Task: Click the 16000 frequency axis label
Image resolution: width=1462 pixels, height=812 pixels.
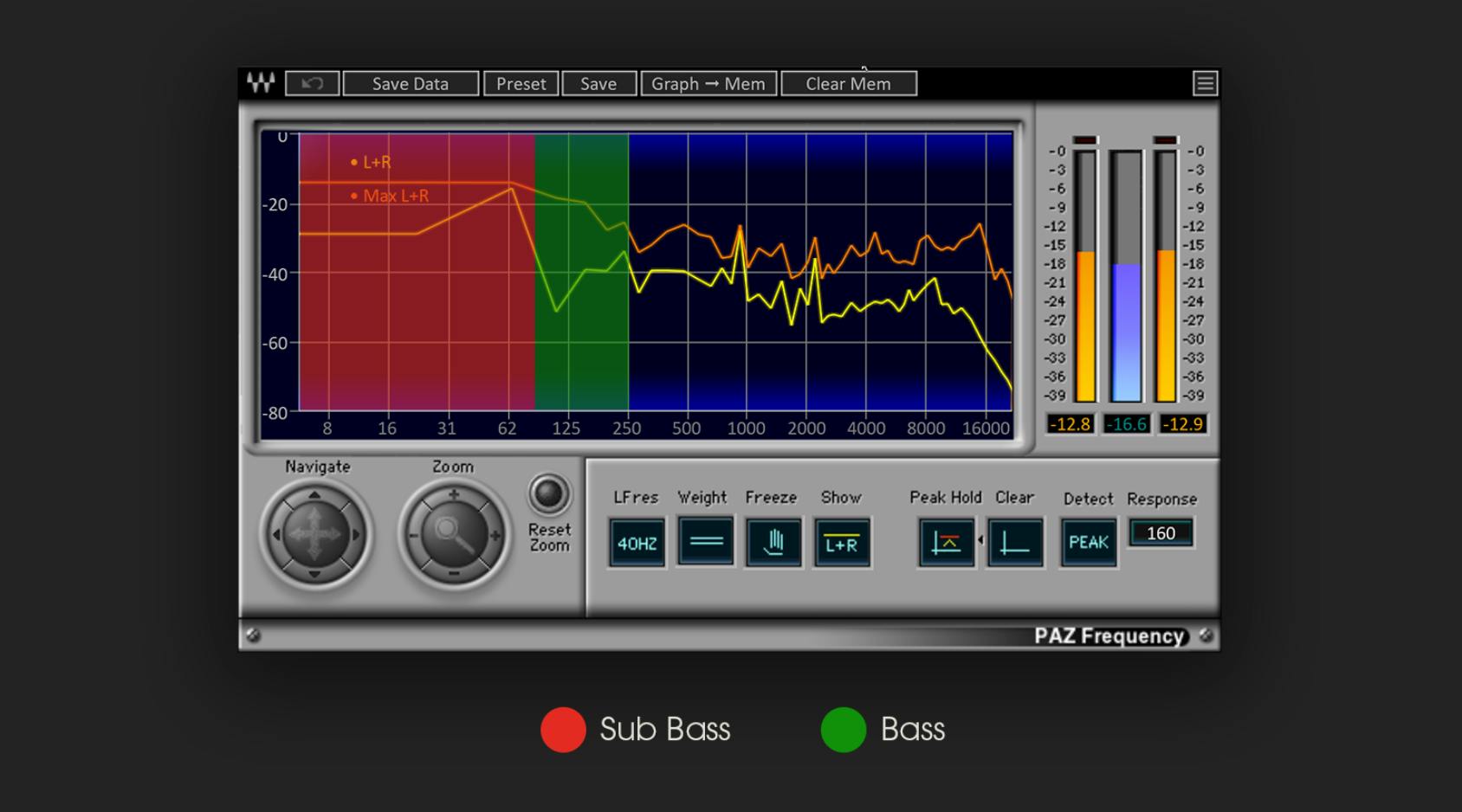Action: coord(986,429)
